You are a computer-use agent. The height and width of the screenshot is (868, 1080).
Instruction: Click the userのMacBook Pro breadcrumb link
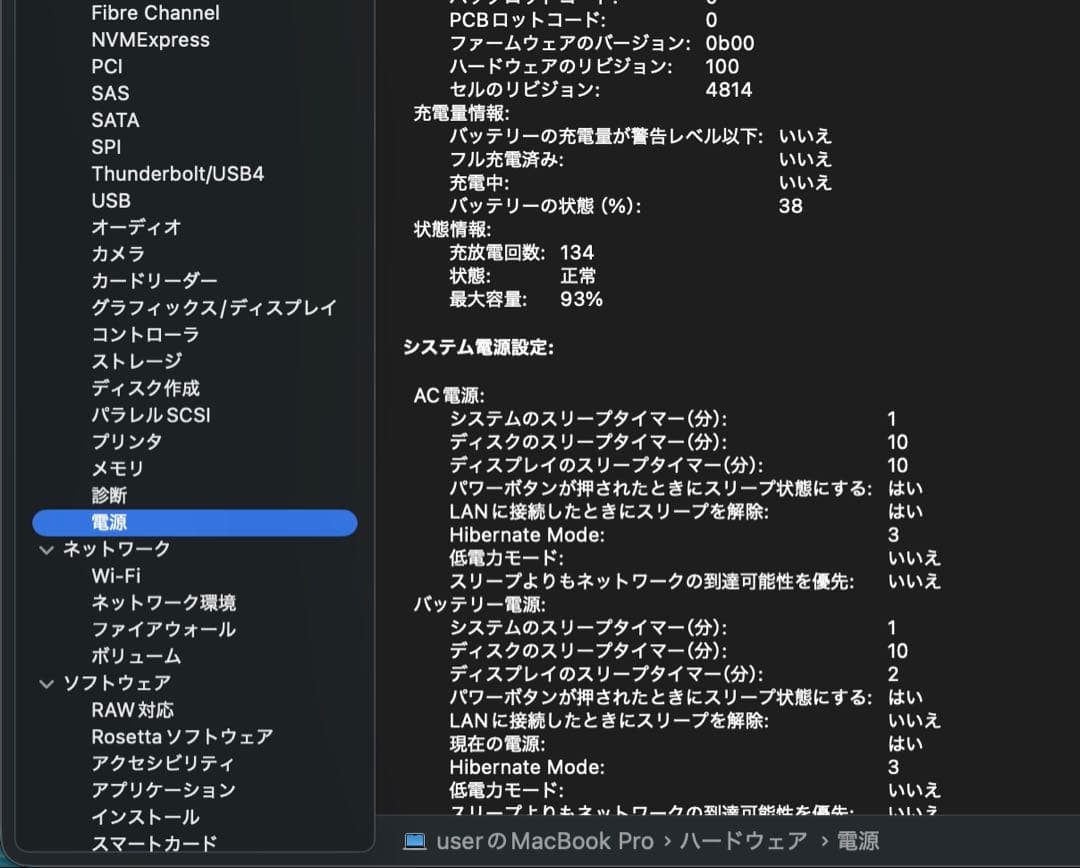point(546,841)
